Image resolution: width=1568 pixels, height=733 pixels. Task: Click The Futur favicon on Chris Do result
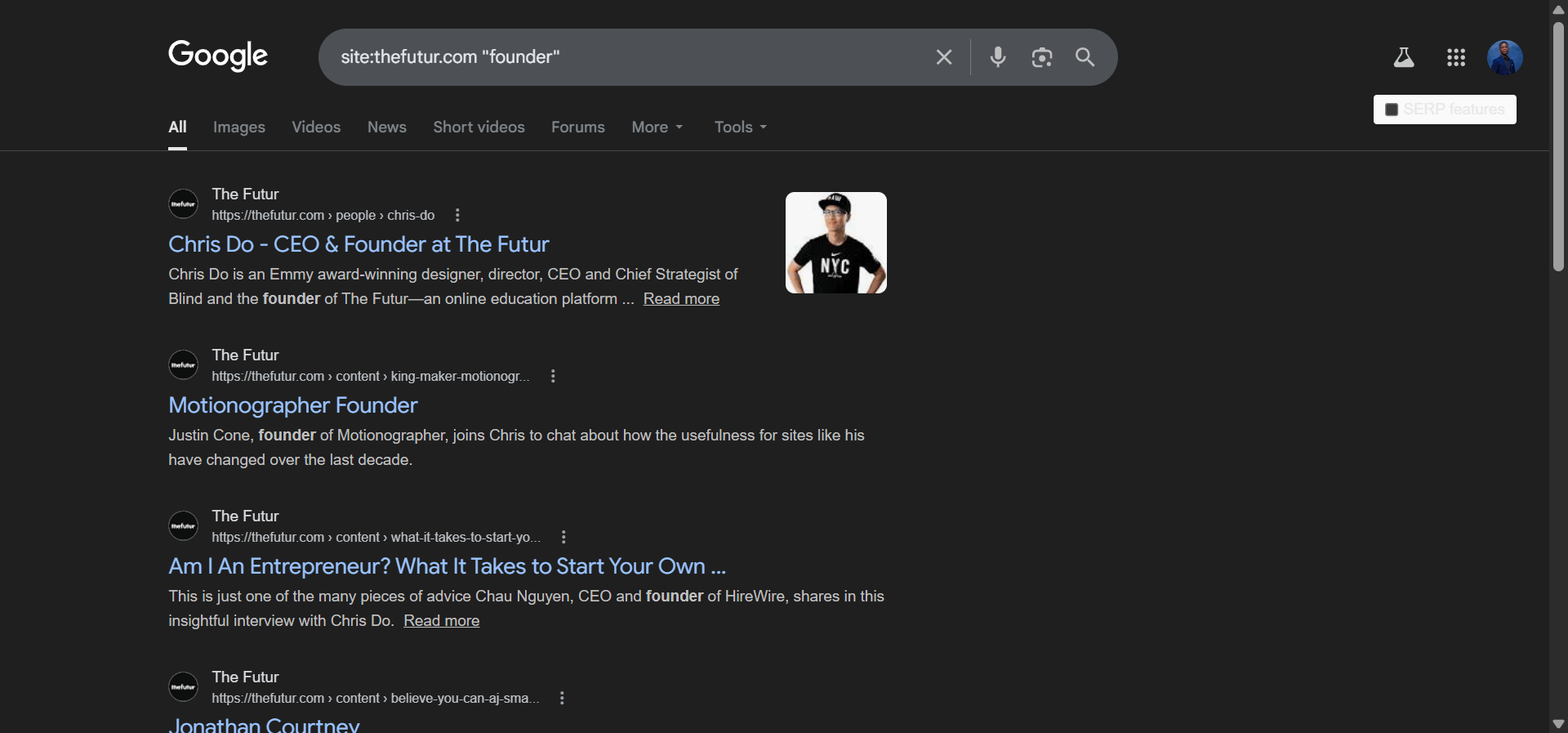(183, 203)
